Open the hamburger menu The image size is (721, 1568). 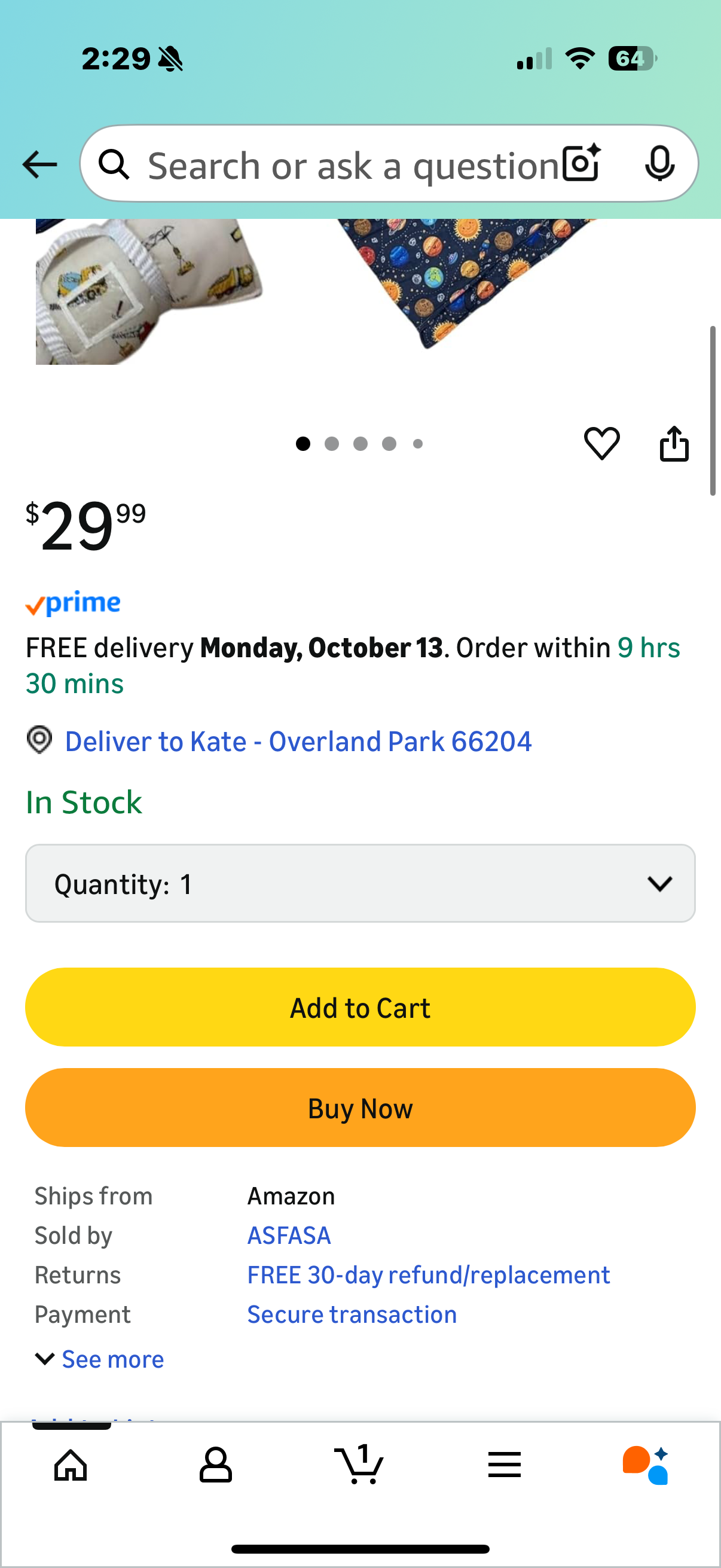coord(504,1465)
